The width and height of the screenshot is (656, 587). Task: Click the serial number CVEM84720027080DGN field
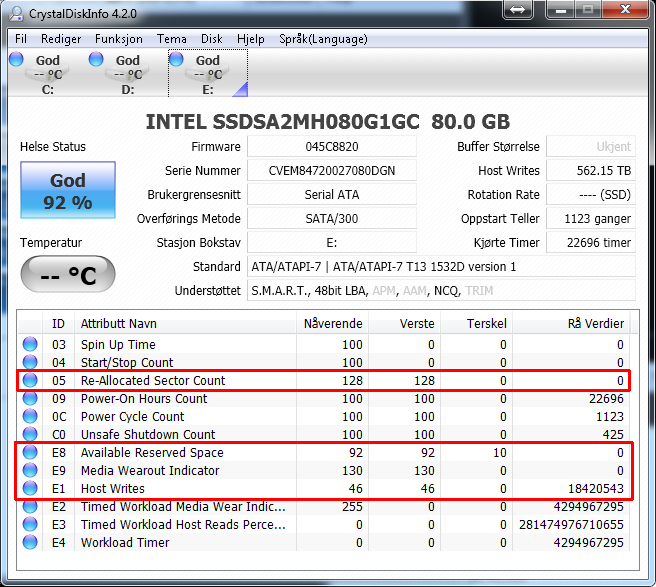point(332,171)
